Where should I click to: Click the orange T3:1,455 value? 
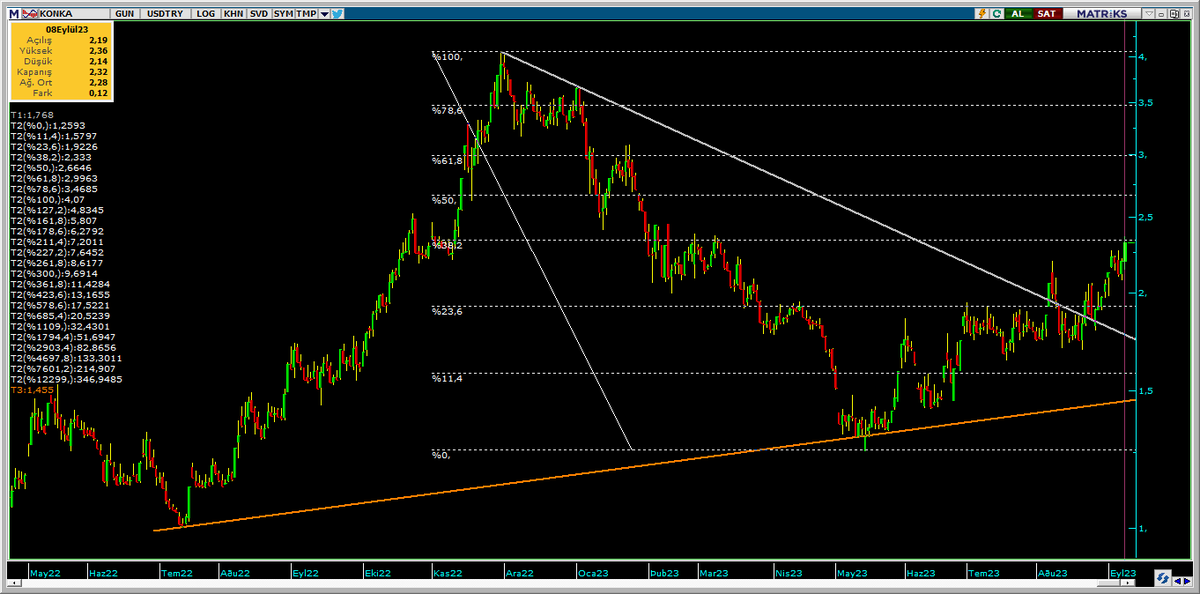tap(31, 391)
